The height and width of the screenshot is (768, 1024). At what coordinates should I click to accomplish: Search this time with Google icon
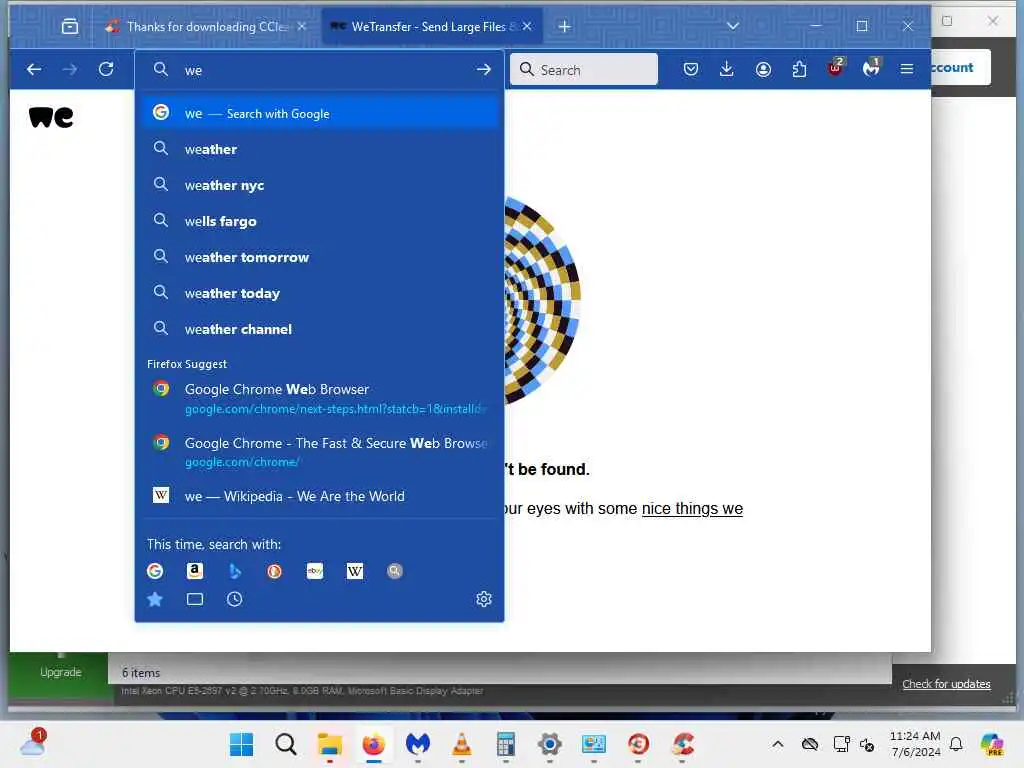(155, 571)
